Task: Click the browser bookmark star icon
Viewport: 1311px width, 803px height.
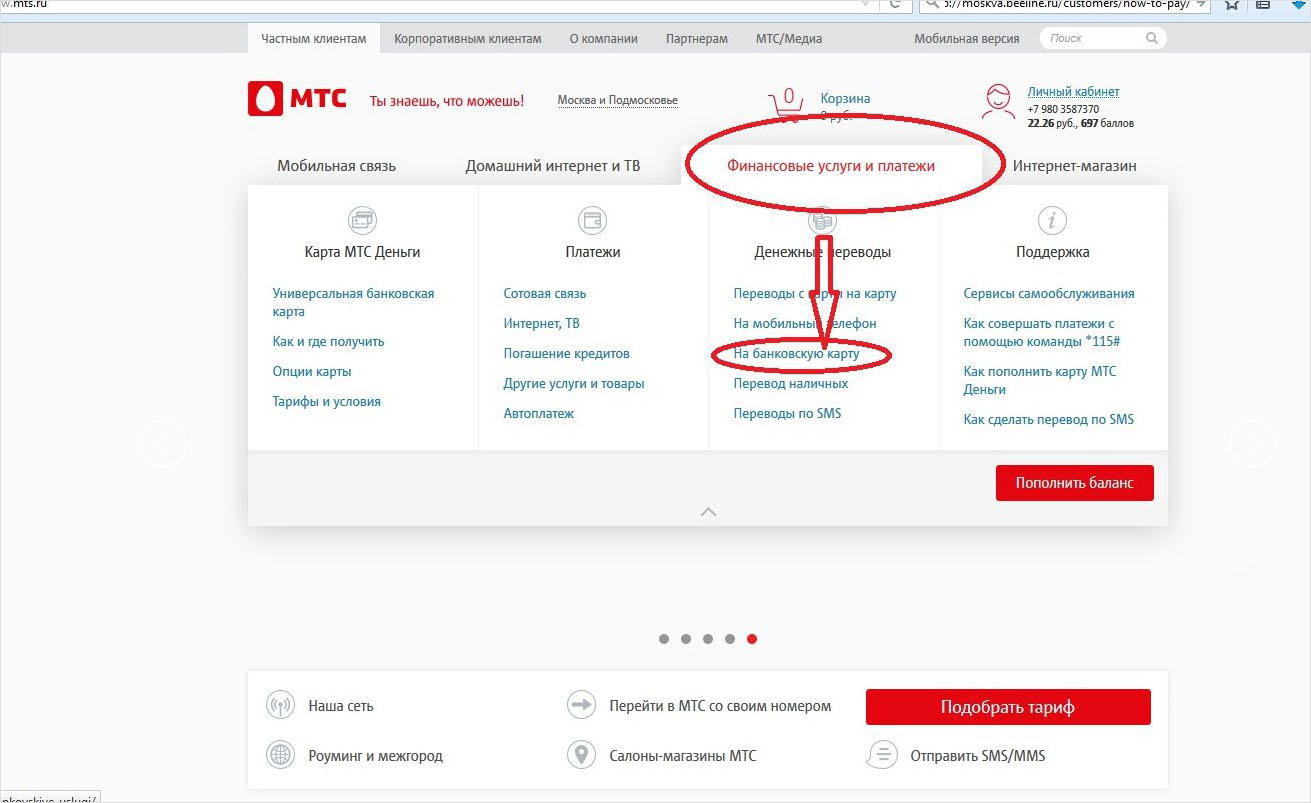Action: [1231, 4]
